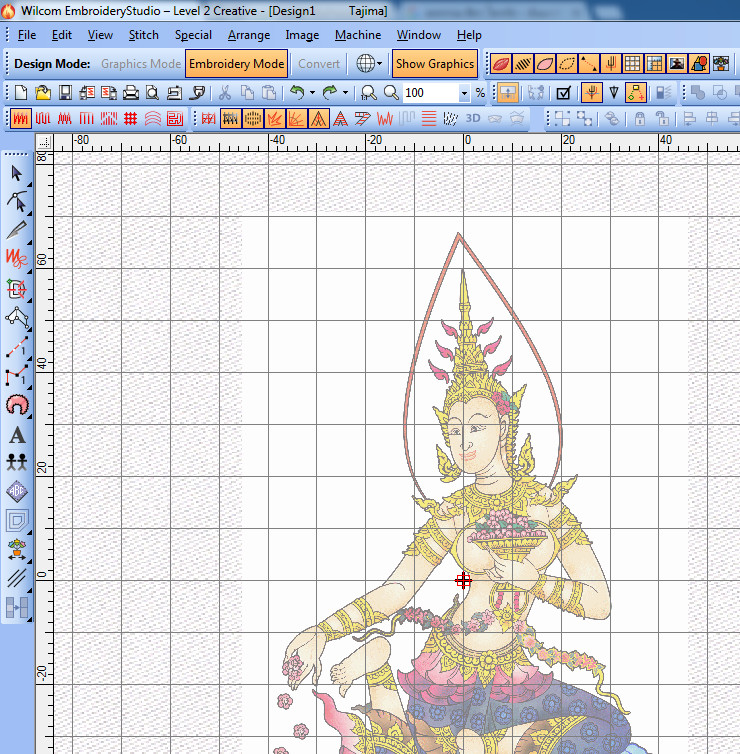Open the Help menu

[469, 35]
